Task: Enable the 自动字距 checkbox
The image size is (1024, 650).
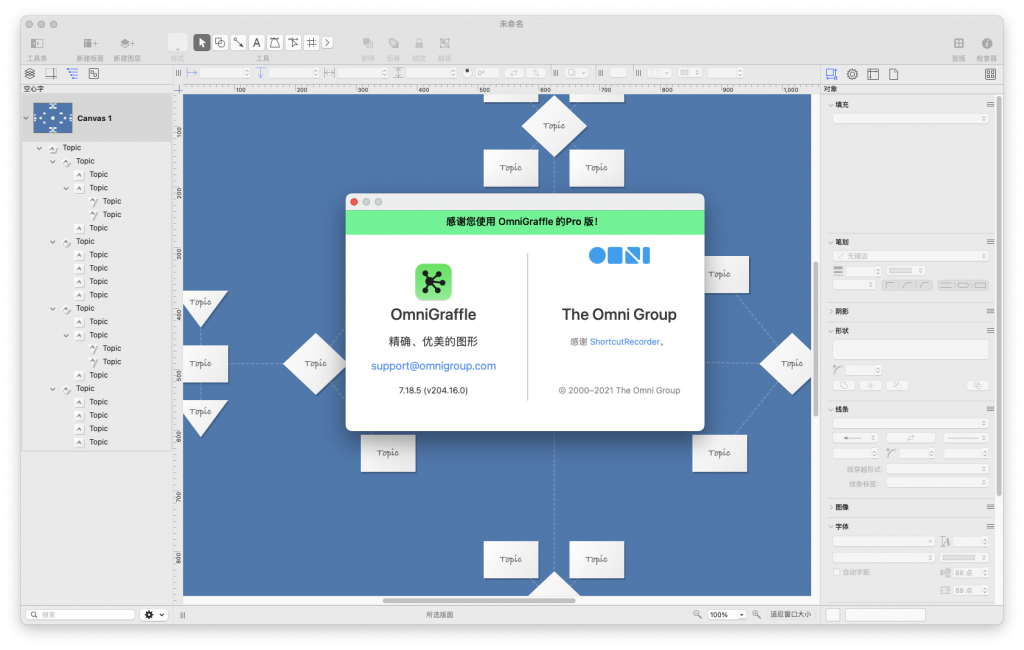Action: pyautogui.click(x=837, y=572)
